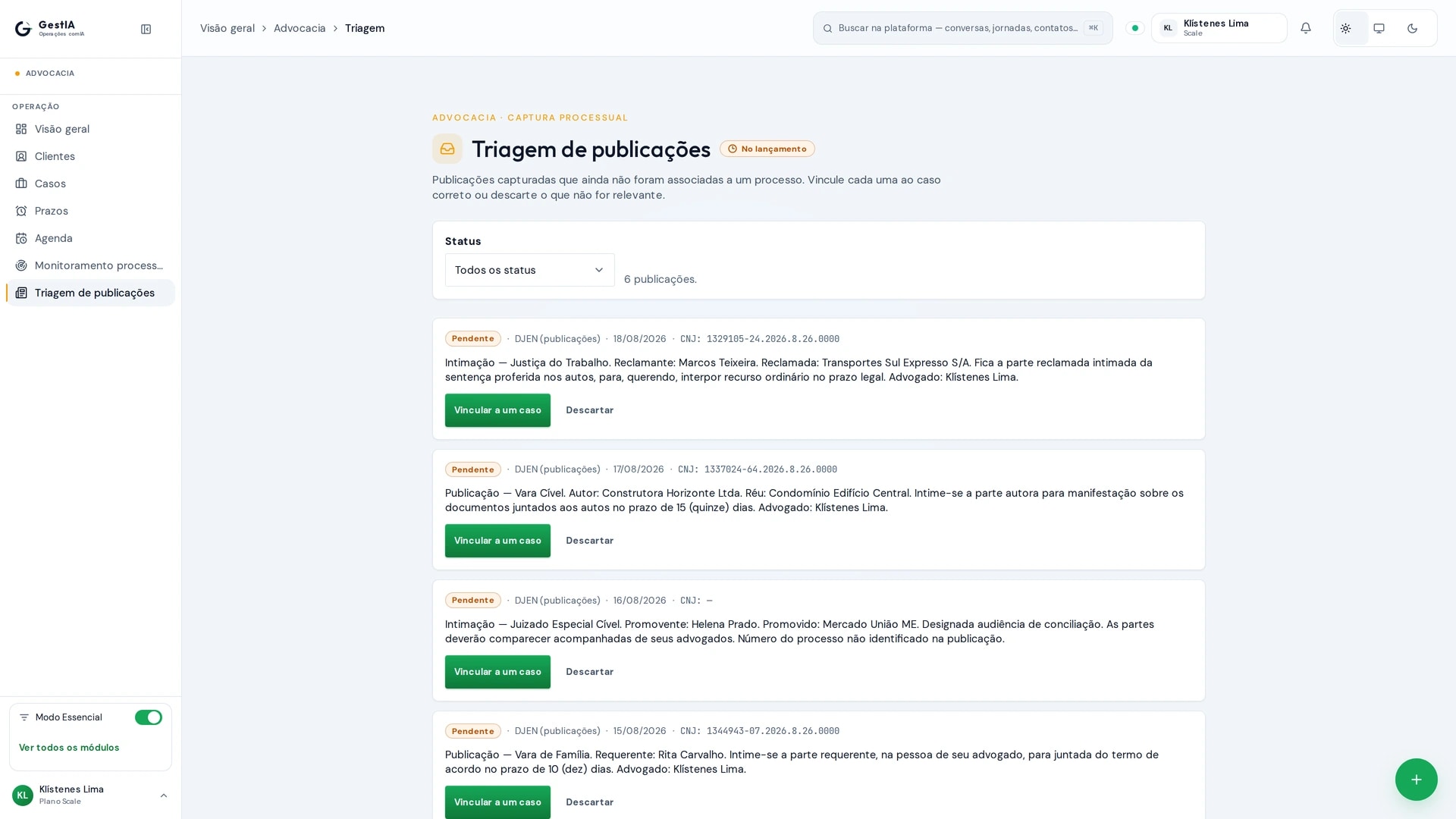1456x819 pixels.
Task: Click the KL avatar in the top bar
Action: click(x=1168, y=28)
